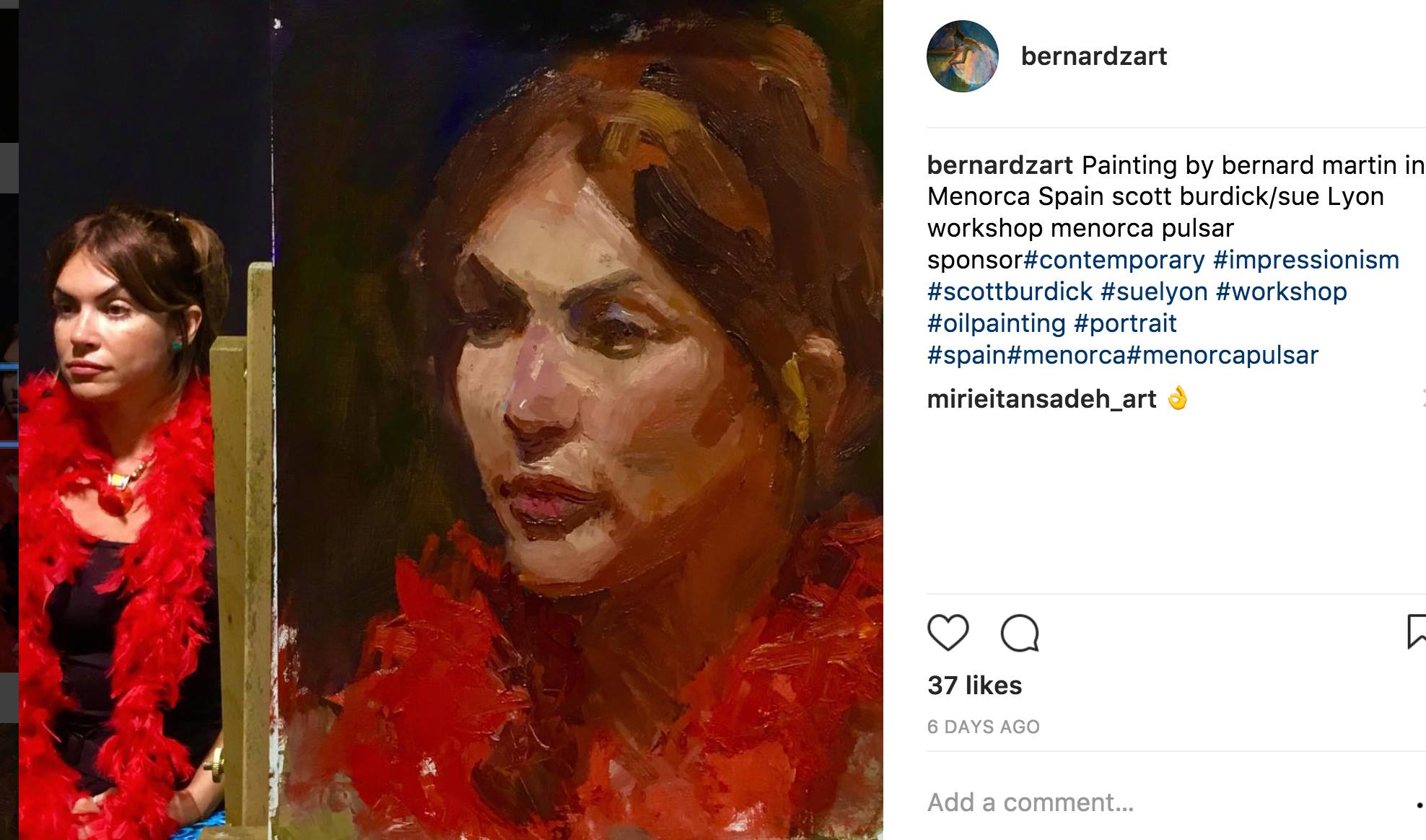Open the #contemporary hashtag

(x=1114, y=260)
